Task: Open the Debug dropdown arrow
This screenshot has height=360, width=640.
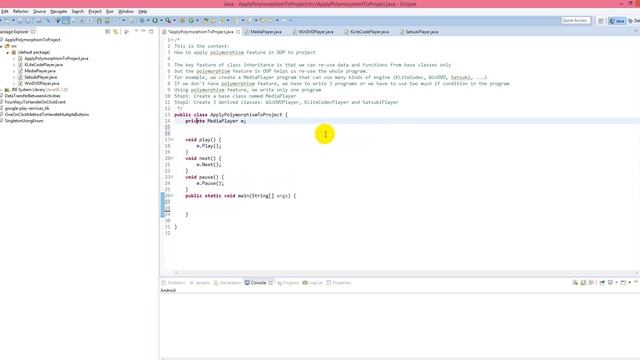Action: click(x=148, y=20)
